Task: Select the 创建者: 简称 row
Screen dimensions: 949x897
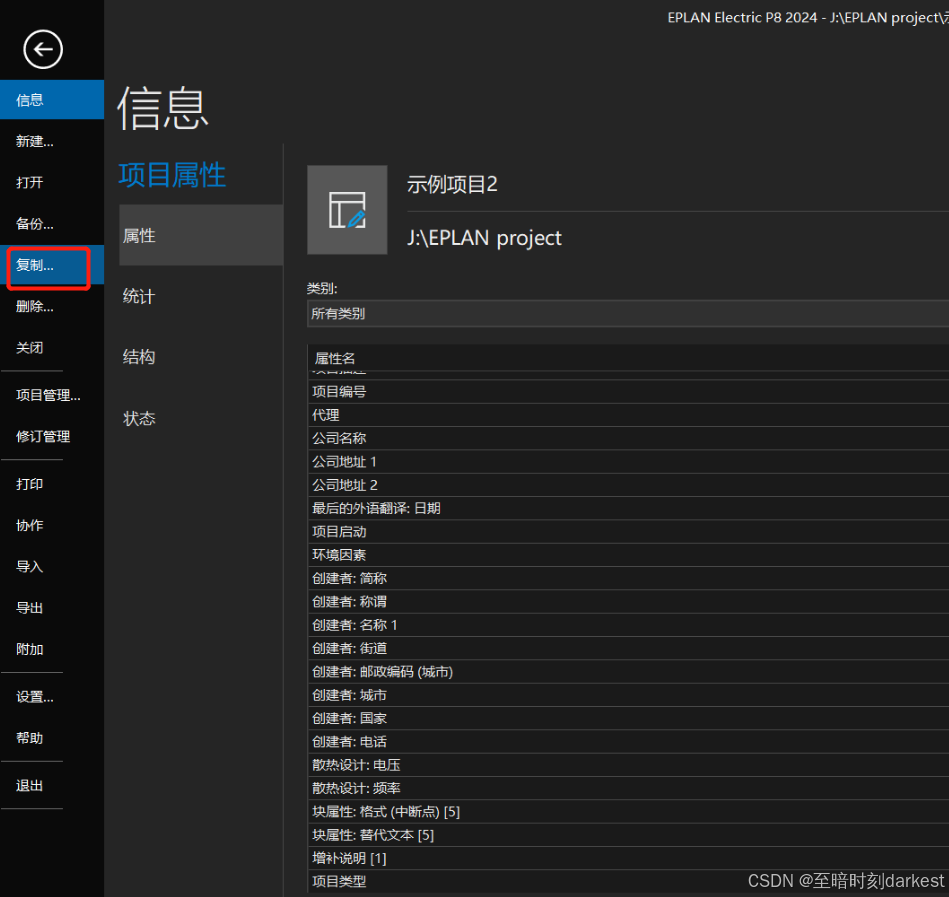Action: pyautogui.click(x=628, y=578)
